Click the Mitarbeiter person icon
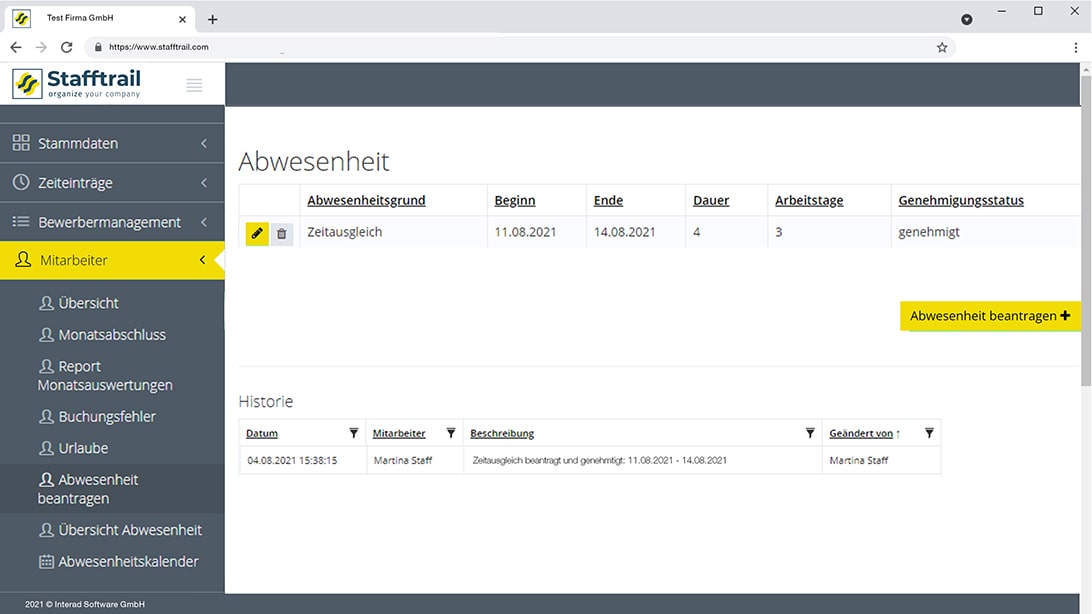This screenshot has height=614, width=1092. (23, 260)
